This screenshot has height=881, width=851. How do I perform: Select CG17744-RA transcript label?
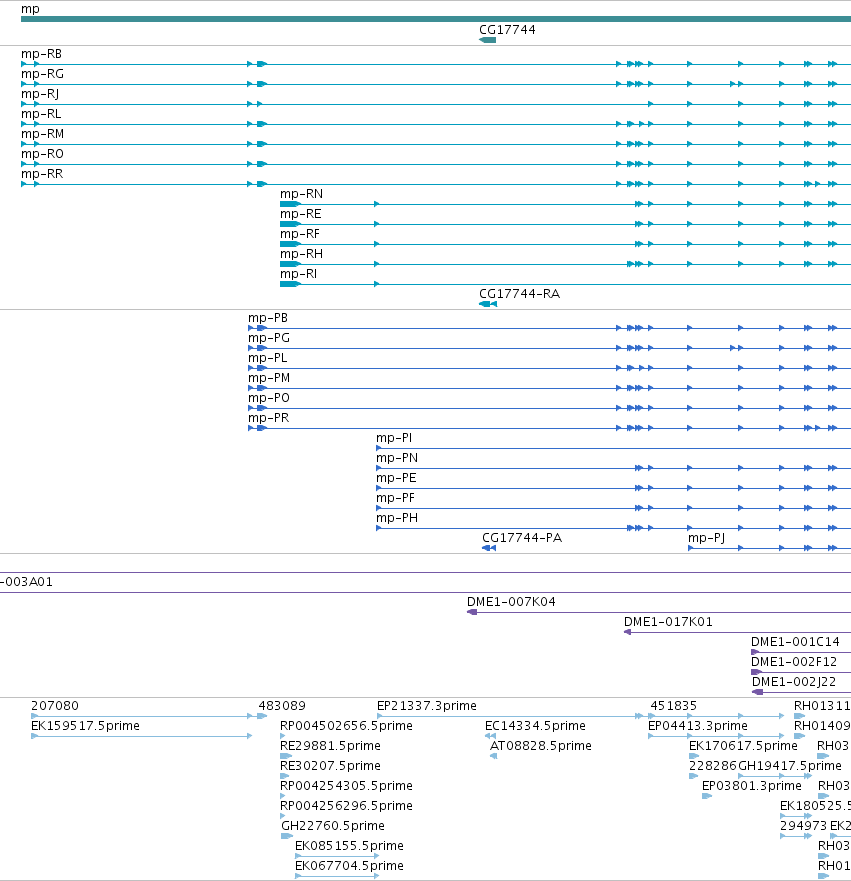520,294
